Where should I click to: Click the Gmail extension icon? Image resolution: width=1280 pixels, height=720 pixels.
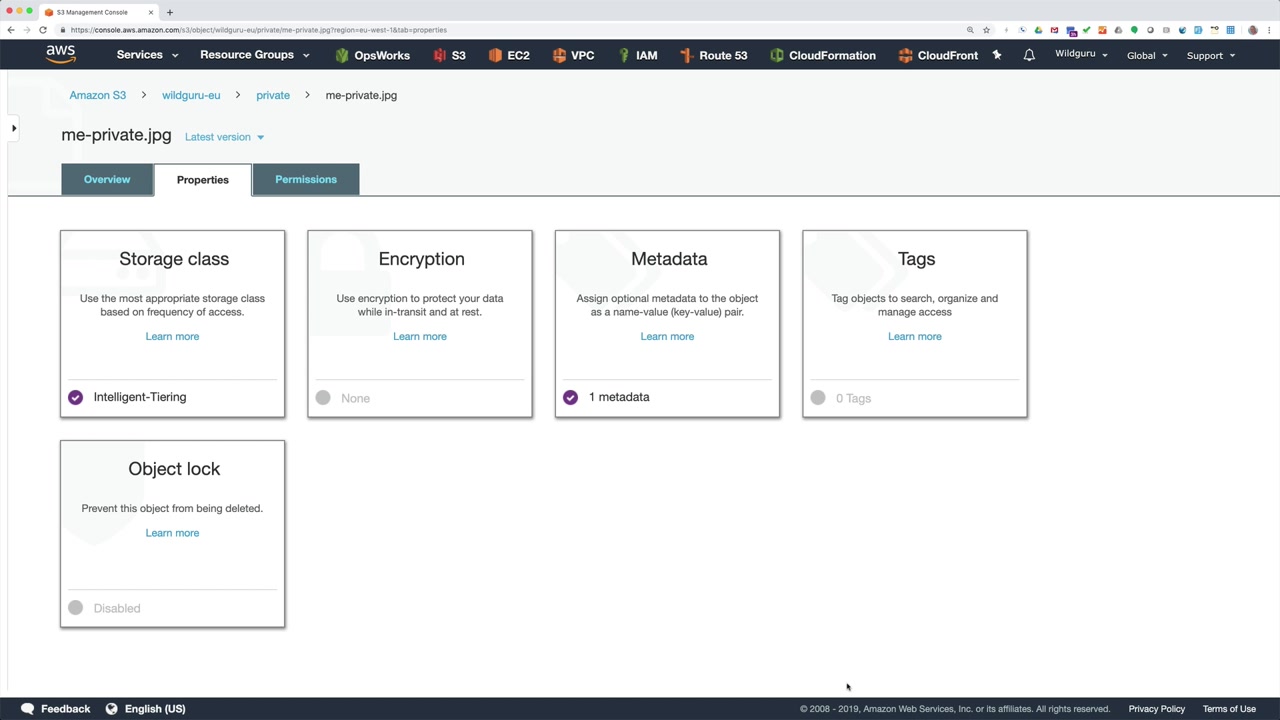tap(1054, 30)
